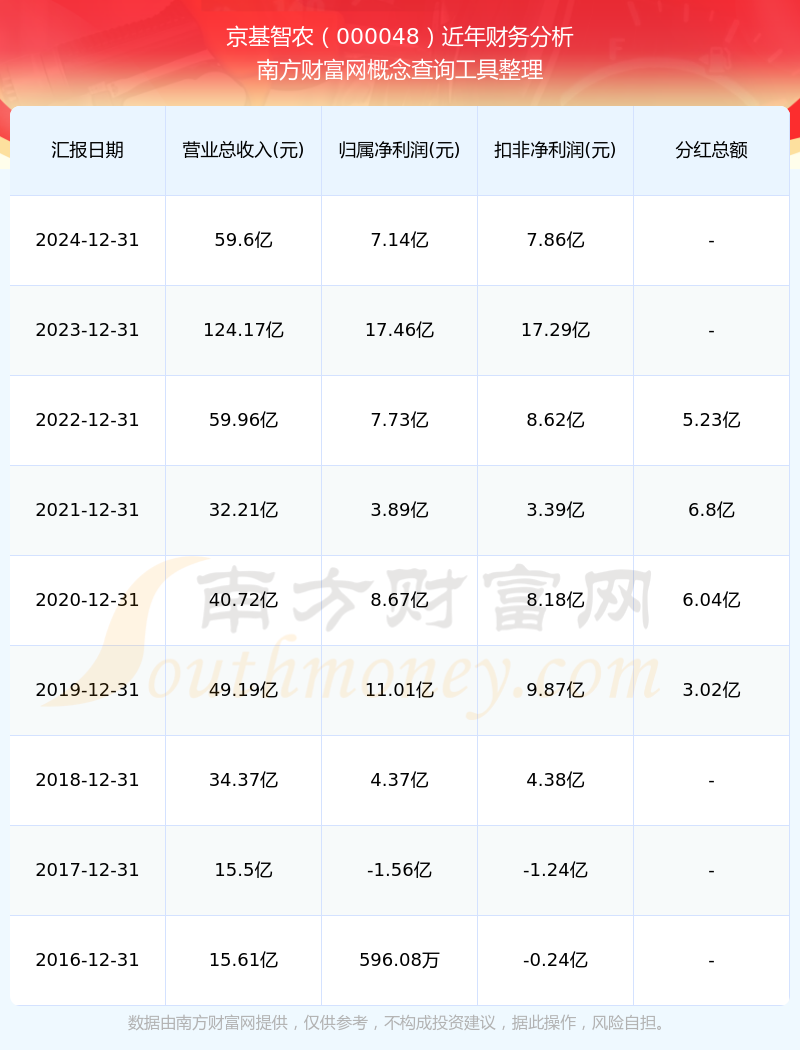Click the subtitle 南方财富网概念查询工具整理
Screen dimensions: 800x1050
pyautogui.click(x=400, y=70)
